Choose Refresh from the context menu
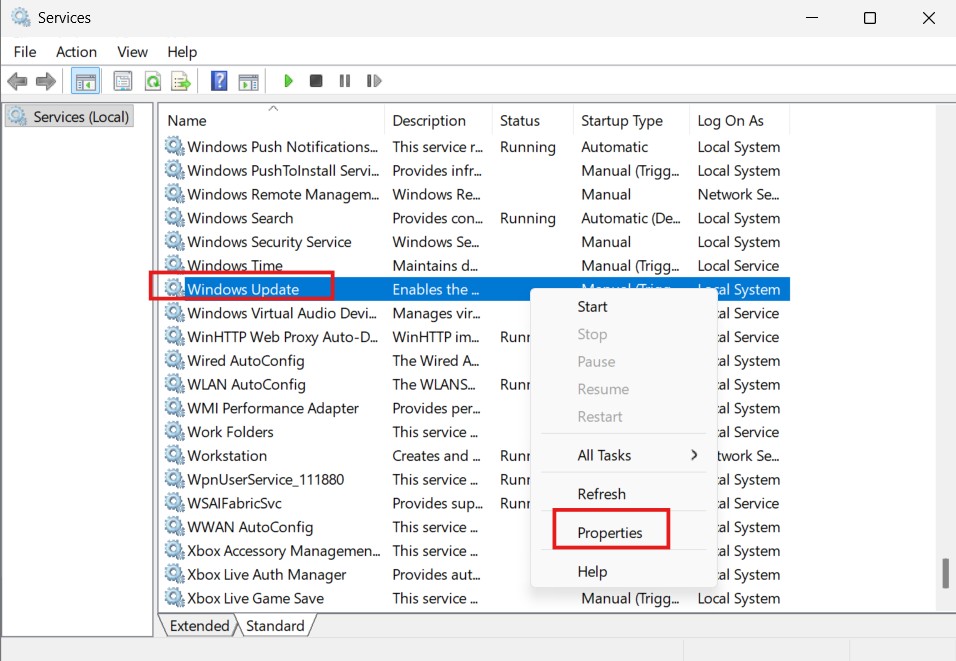This screenshot has width=956, height=661. [x=623, y=494]
